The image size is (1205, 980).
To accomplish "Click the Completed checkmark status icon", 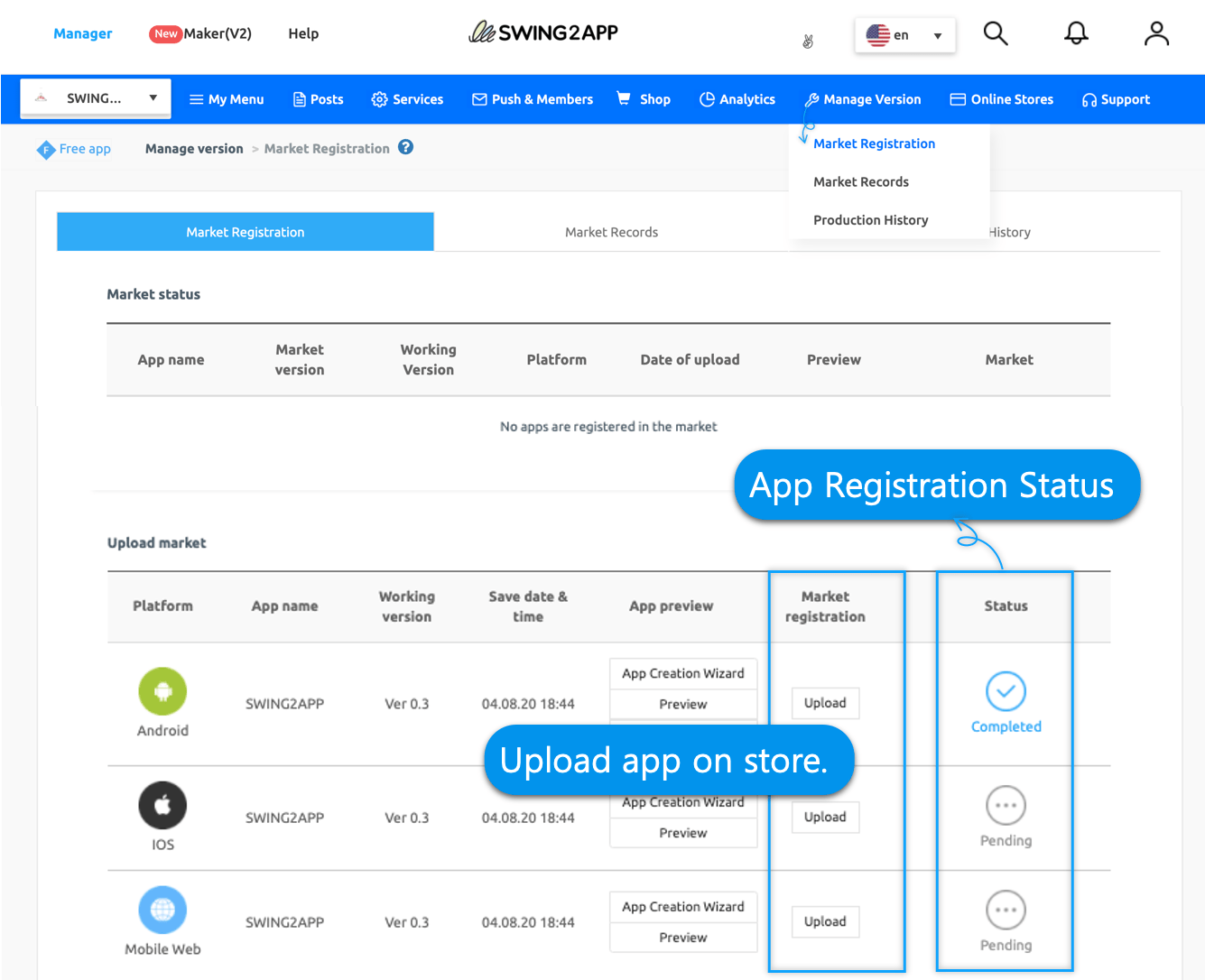I will point(1006,692).
